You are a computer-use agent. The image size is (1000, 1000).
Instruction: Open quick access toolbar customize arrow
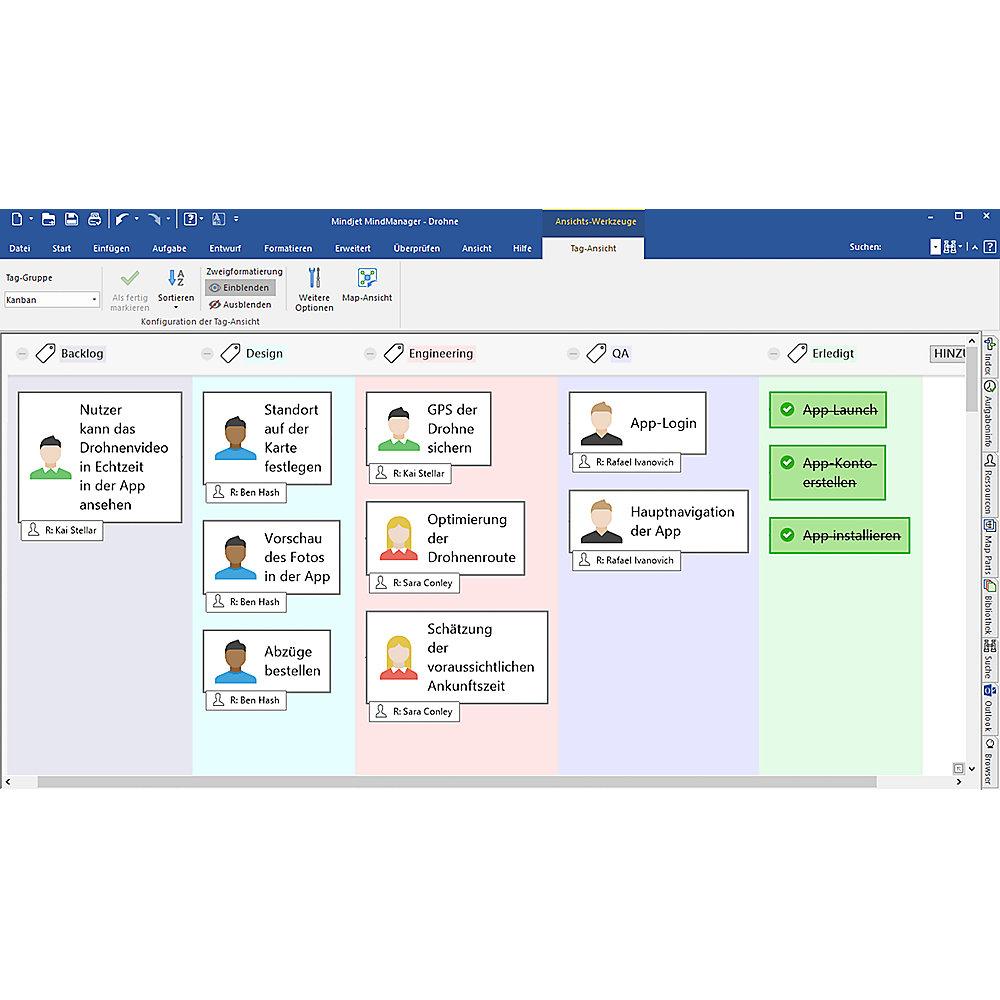pos(236,219)
